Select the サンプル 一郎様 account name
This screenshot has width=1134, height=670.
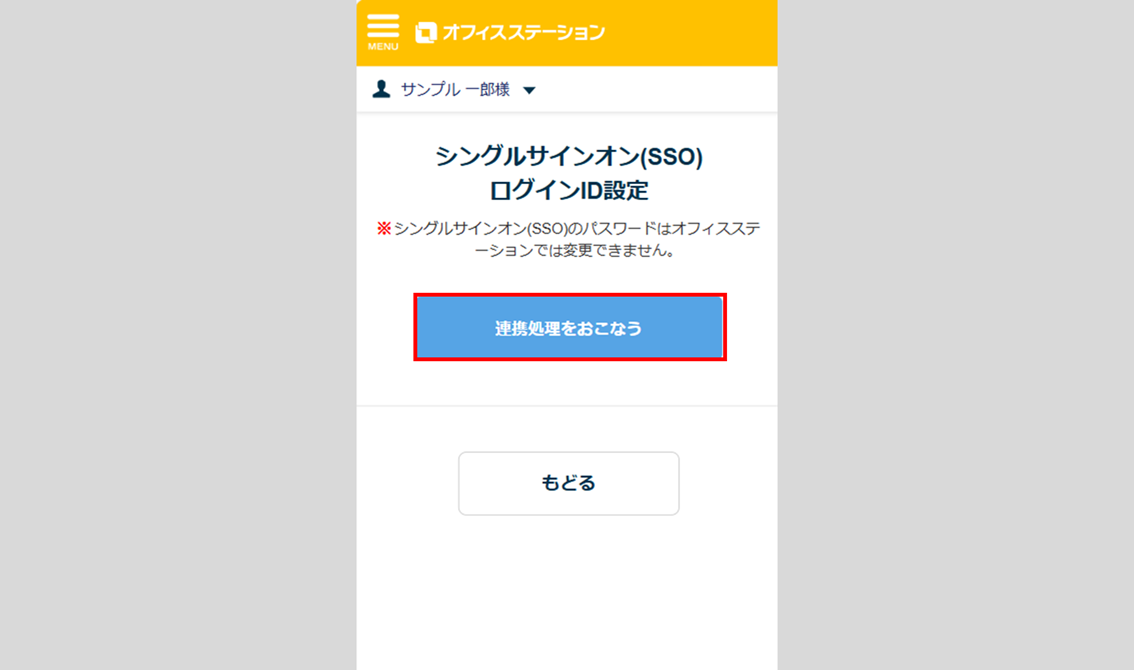tap(455, 90)
